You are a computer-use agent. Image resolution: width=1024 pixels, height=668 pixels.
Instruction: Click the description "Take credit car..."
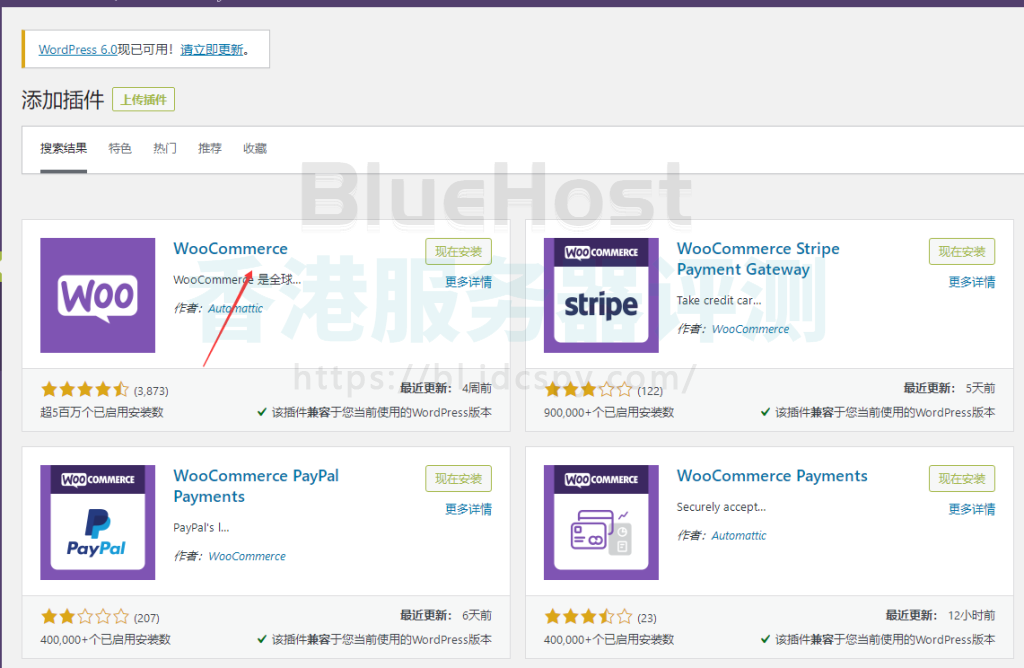[719, 300]
